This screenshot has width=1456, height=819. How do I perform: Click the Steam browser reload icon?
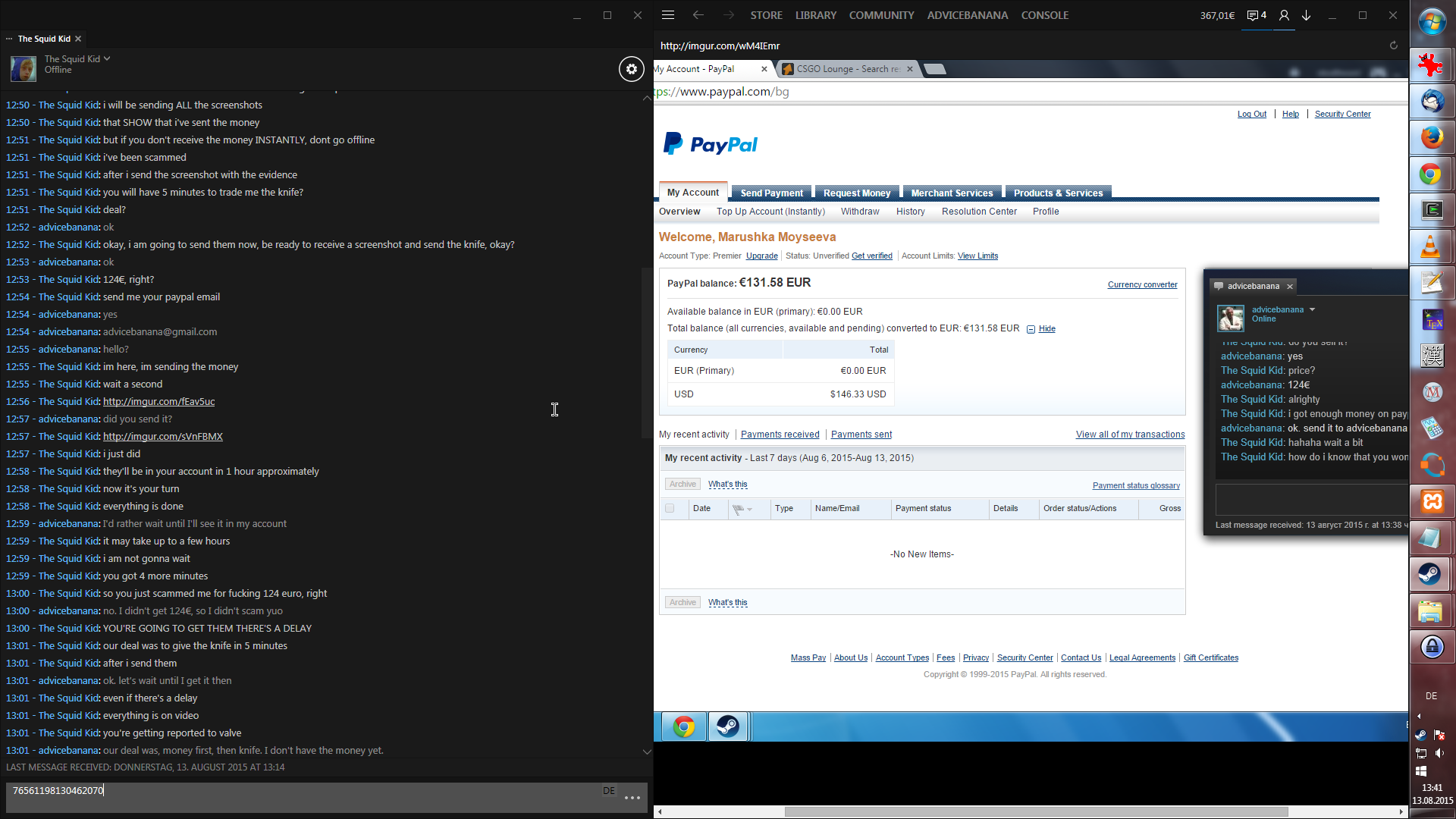(1393, 45)
